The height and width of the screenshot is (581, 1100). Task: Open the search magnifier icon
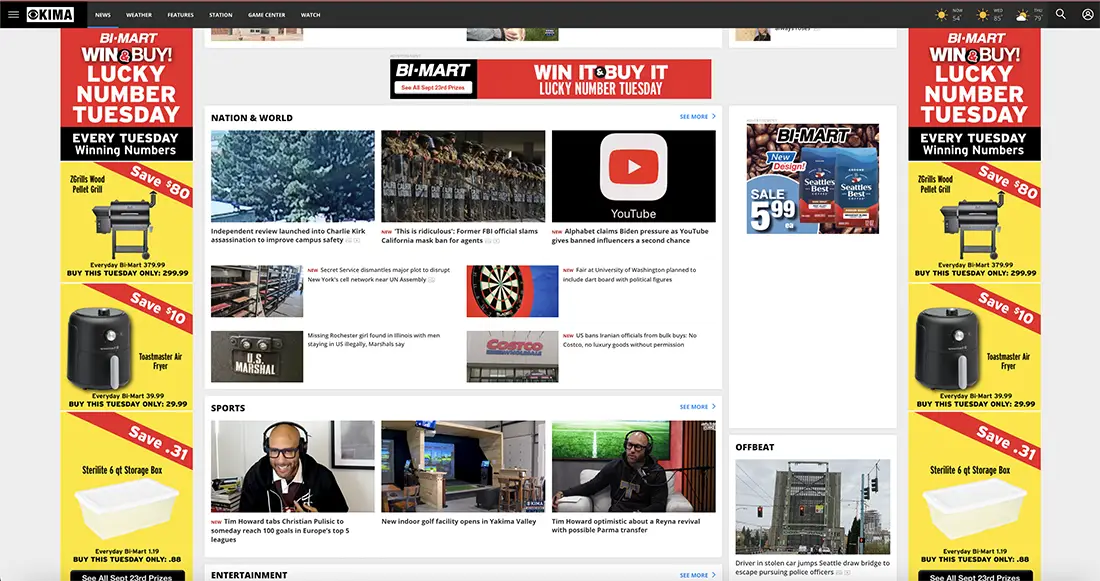coord(1061,14)
